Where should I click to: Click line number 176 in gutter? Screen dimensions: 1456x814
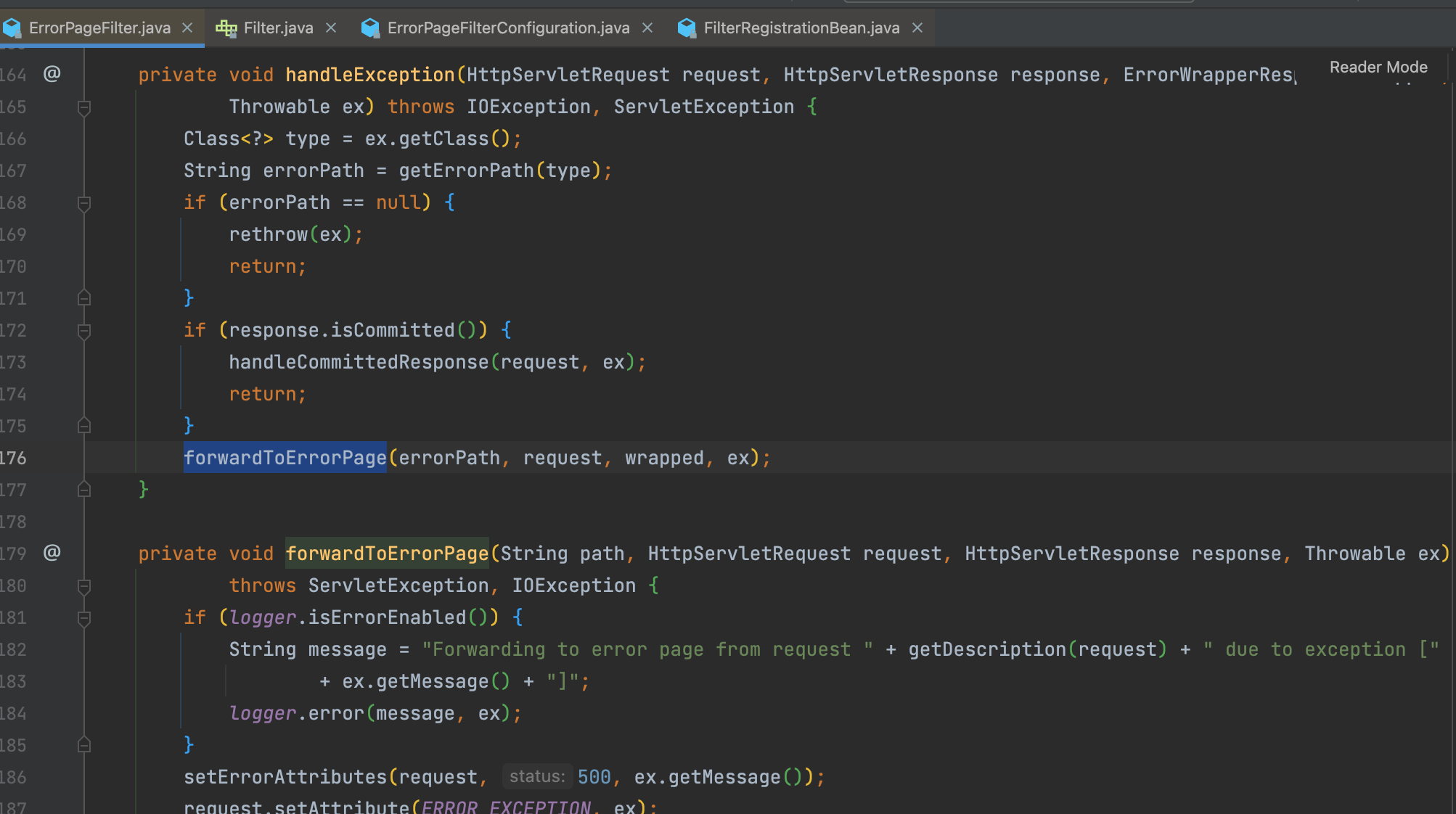(x=13, y=458)
